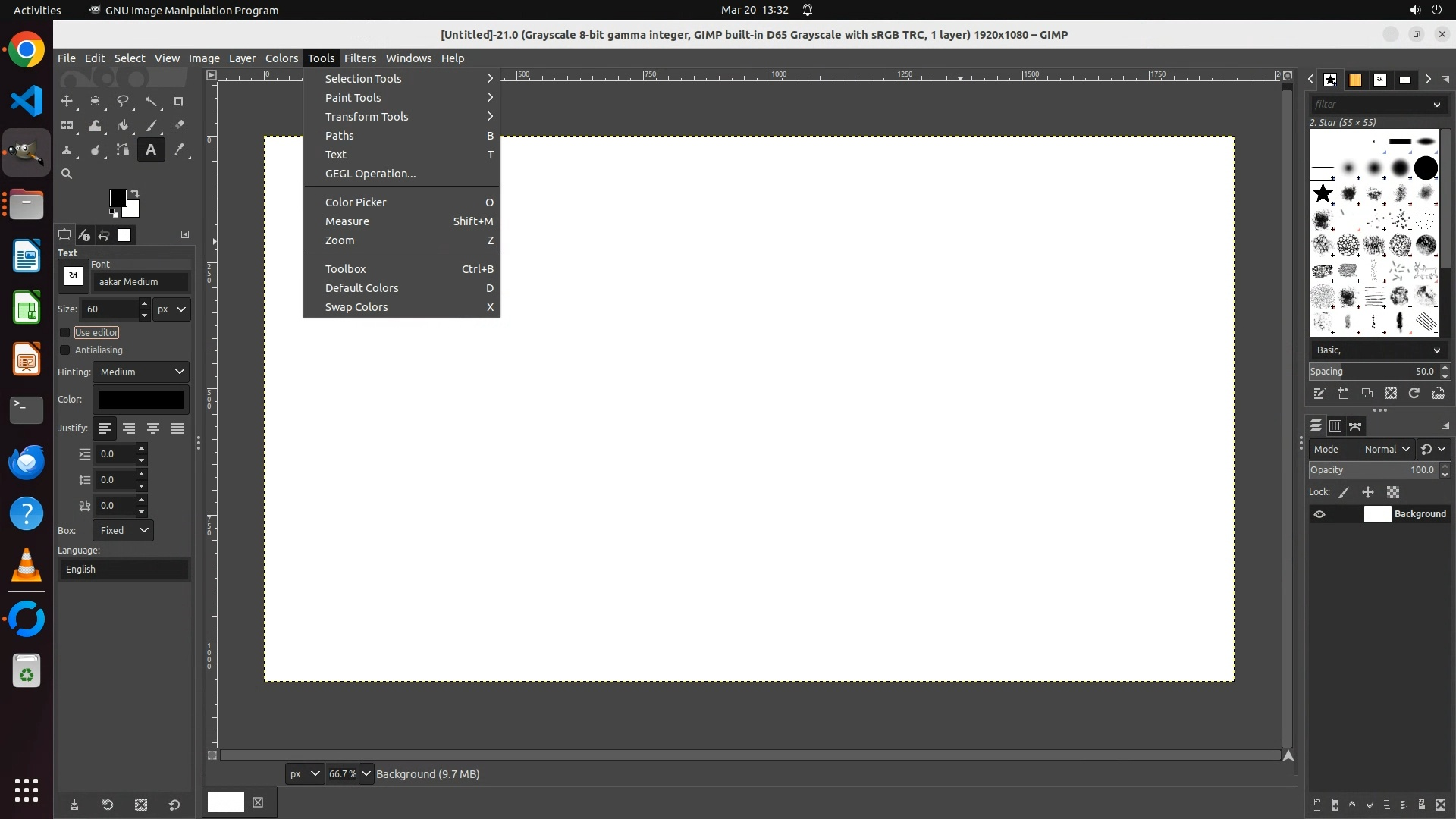Hide the Background layer with eye icon
The height and width of the screenshot is (819, 1456).
1319,514
